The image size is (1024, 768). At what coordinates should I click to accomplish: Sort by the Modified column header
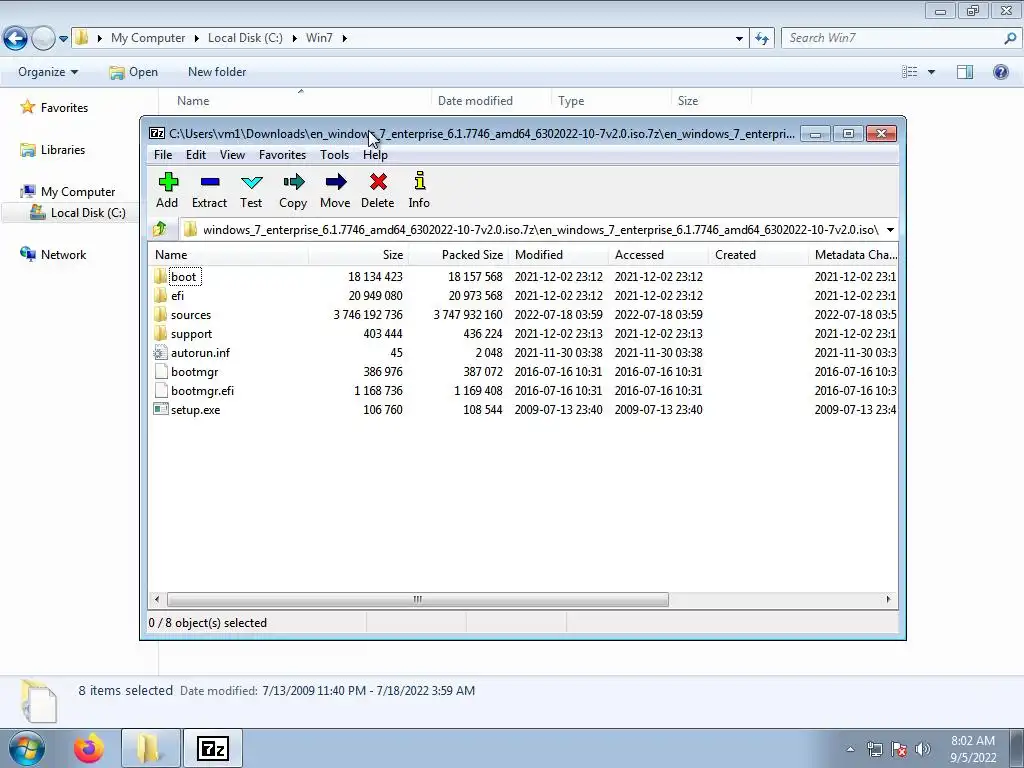[558, 255]
